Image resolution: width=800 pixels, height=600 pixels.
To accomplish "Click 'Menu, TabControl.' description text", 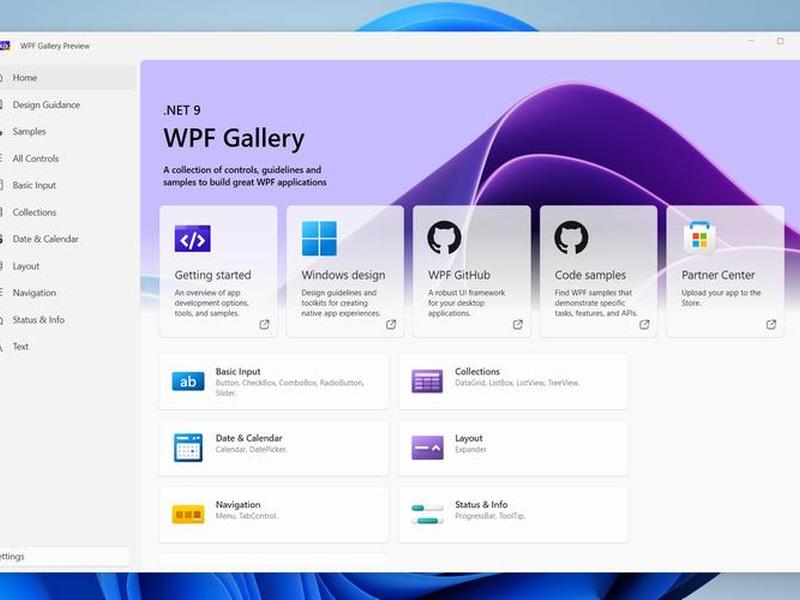I will click(x=246, y=516).
